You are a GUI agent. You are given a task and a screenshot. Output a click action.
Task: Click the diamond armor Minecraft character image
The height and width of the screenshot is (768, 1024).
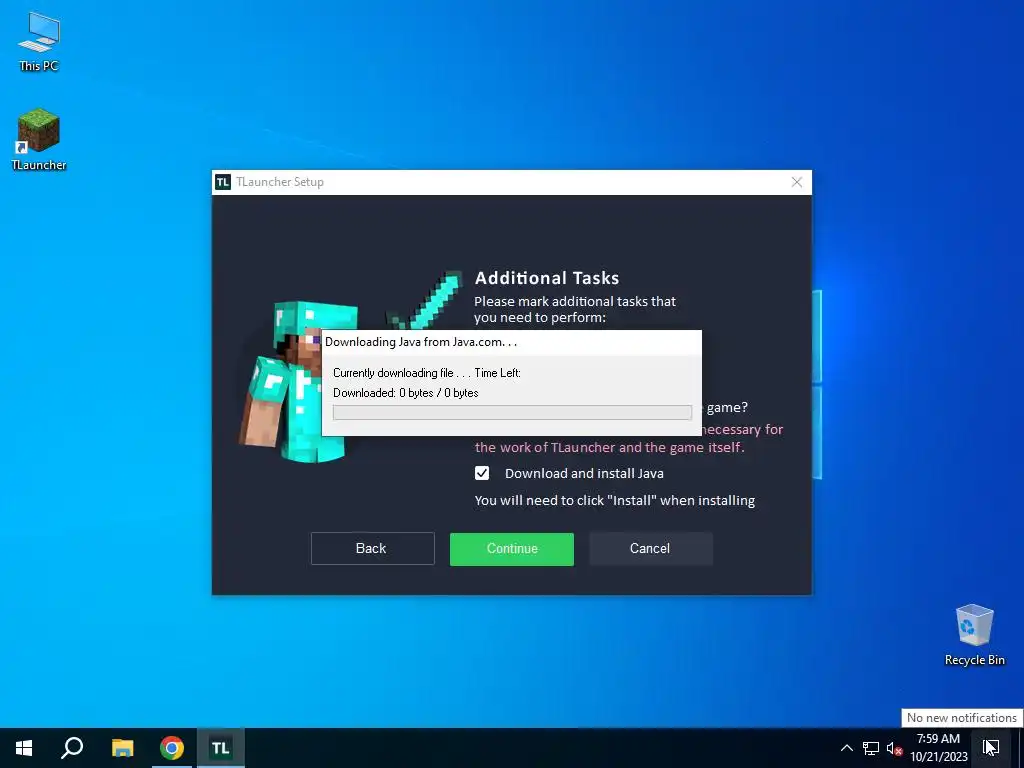coord(298,382)
